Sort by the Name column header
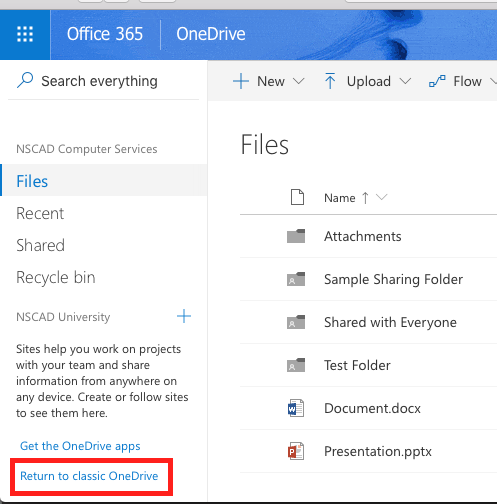 [340, 198]
